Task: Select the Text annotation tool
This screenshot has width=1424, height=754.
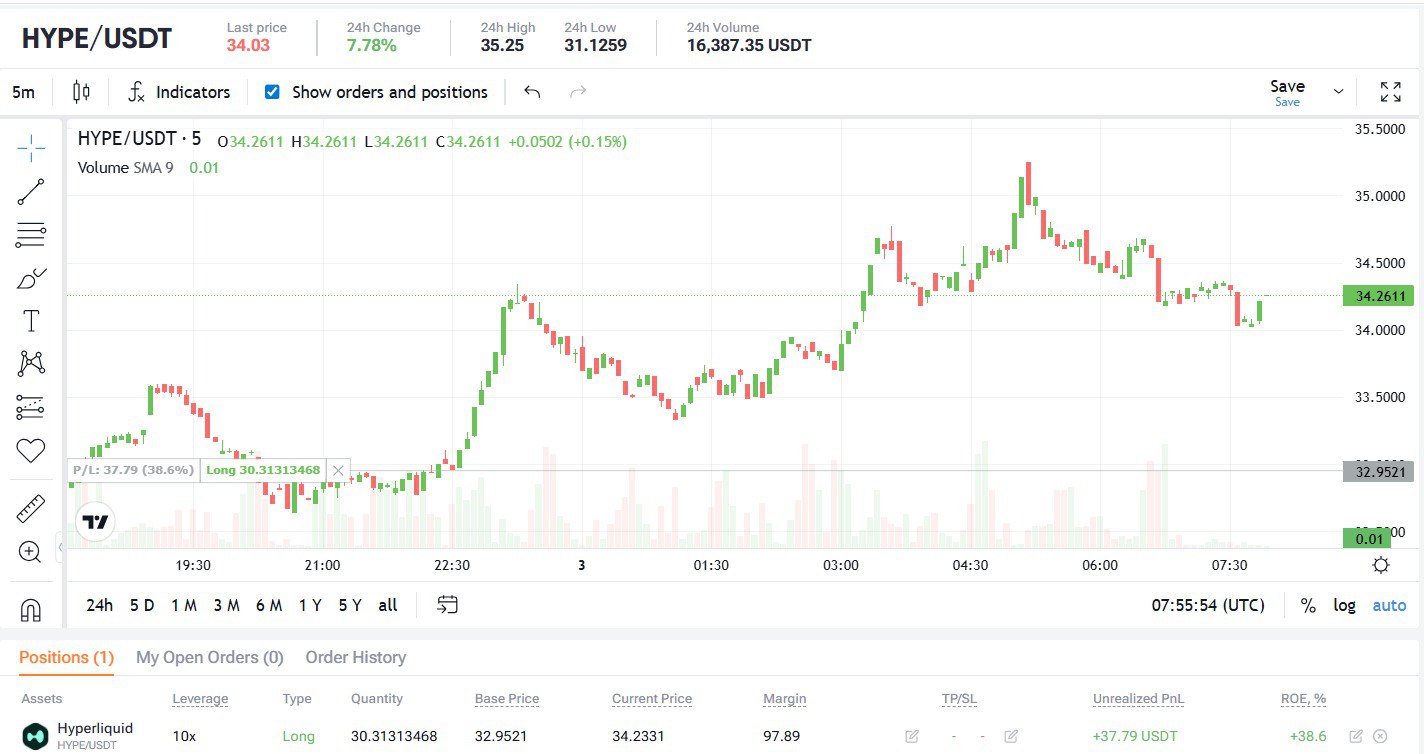Action: 31,321
